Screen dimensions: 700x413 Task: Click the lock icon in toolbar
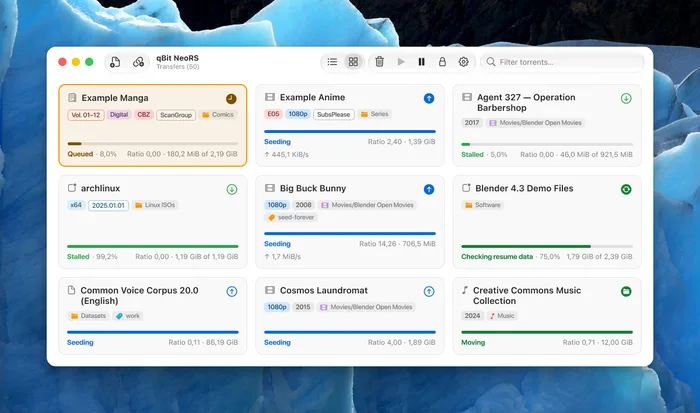(442, 62)
